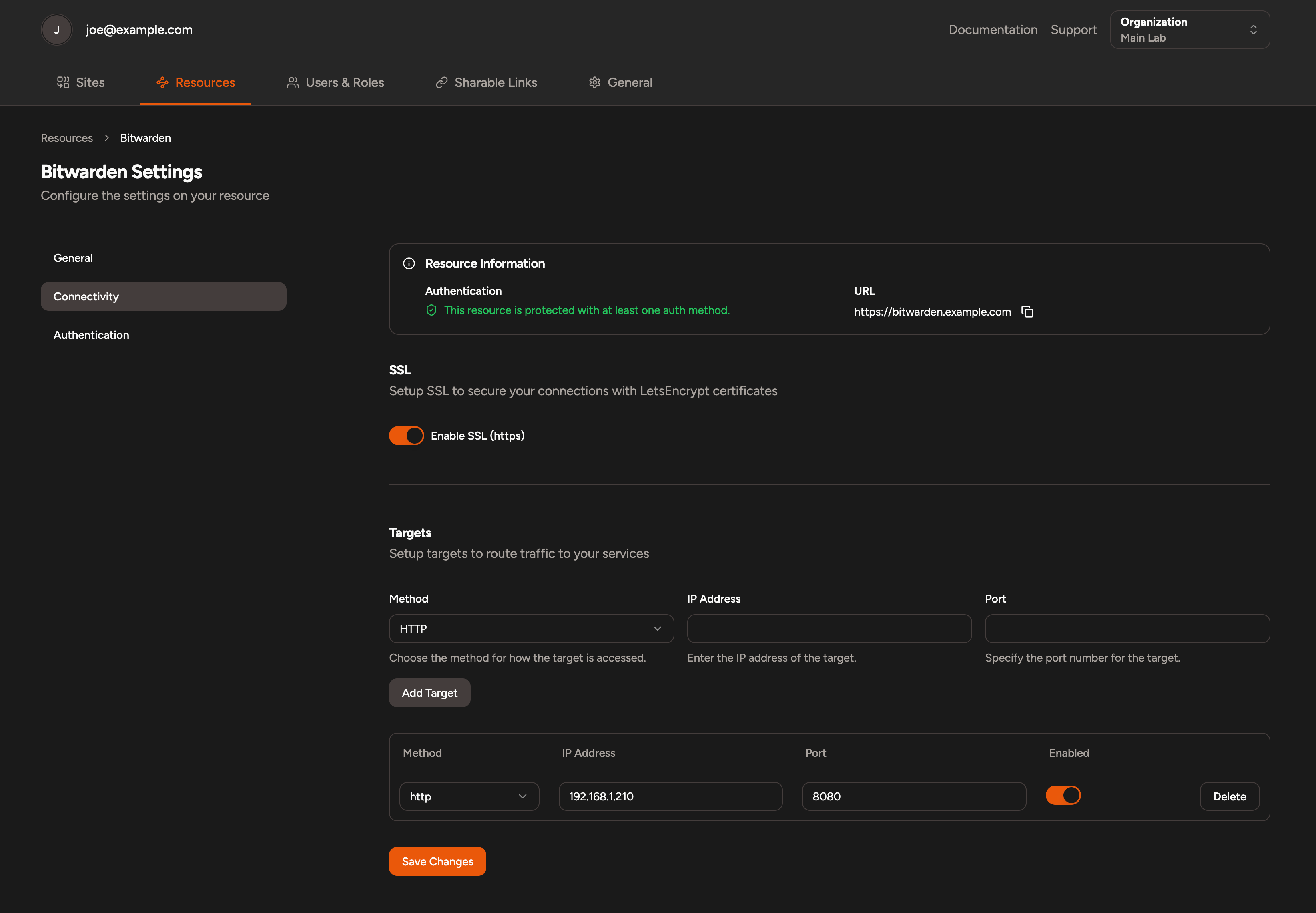The height and width of the screenshot is (913, 1316).
Task: Switch to the General sidebar section
Action: click(73, 258)
